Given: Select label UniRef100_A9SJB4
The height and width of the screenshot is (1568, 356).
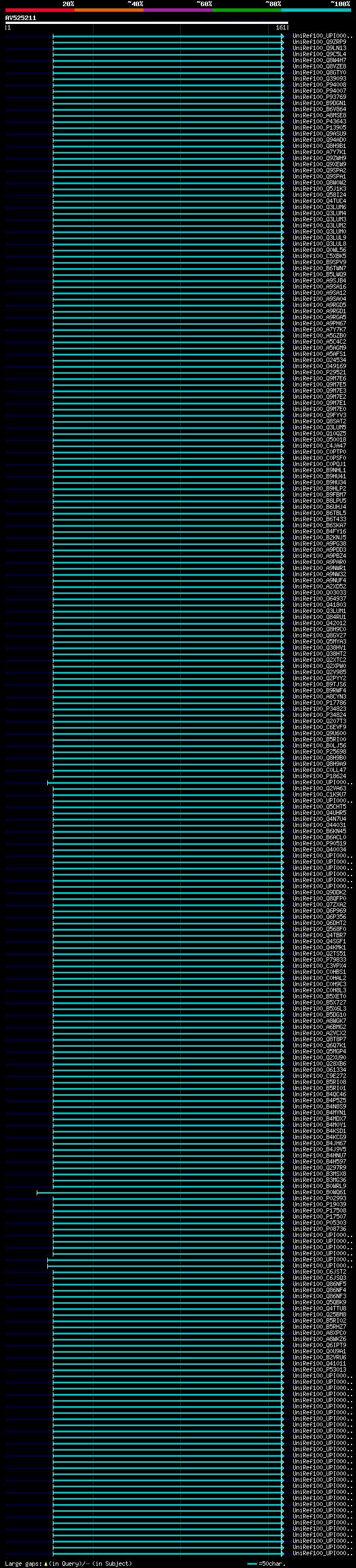Looking at the screenshot, I should click(319, 280).
